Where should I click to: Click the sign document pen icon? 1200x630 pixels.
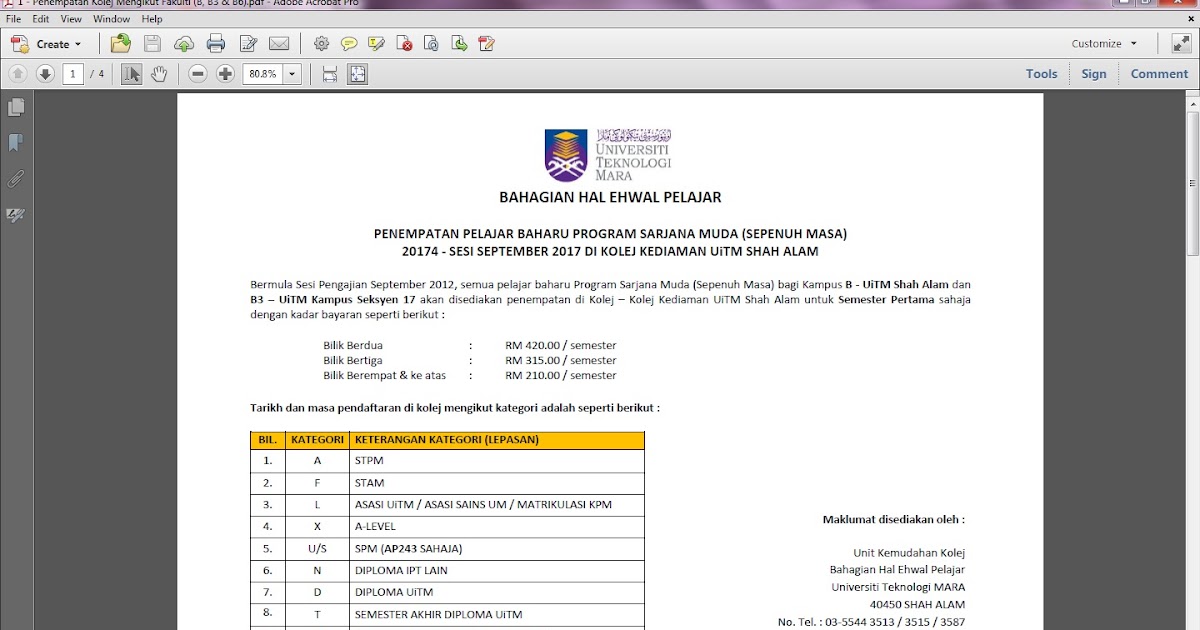tap(487, 44)
